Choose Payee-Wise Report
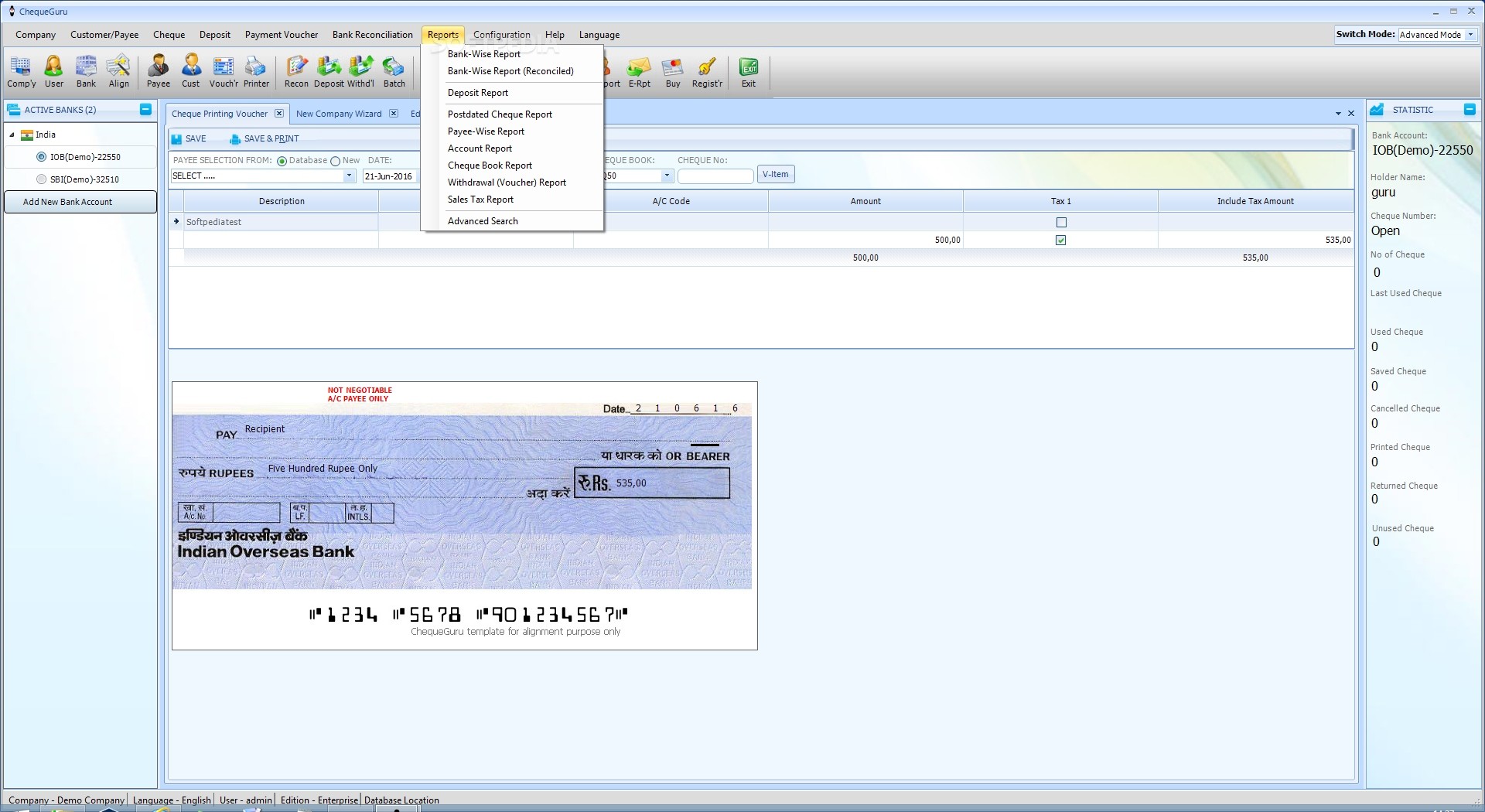Image resolution: width=1485 pixels, height=812 pixels. (x=486, y=131)
